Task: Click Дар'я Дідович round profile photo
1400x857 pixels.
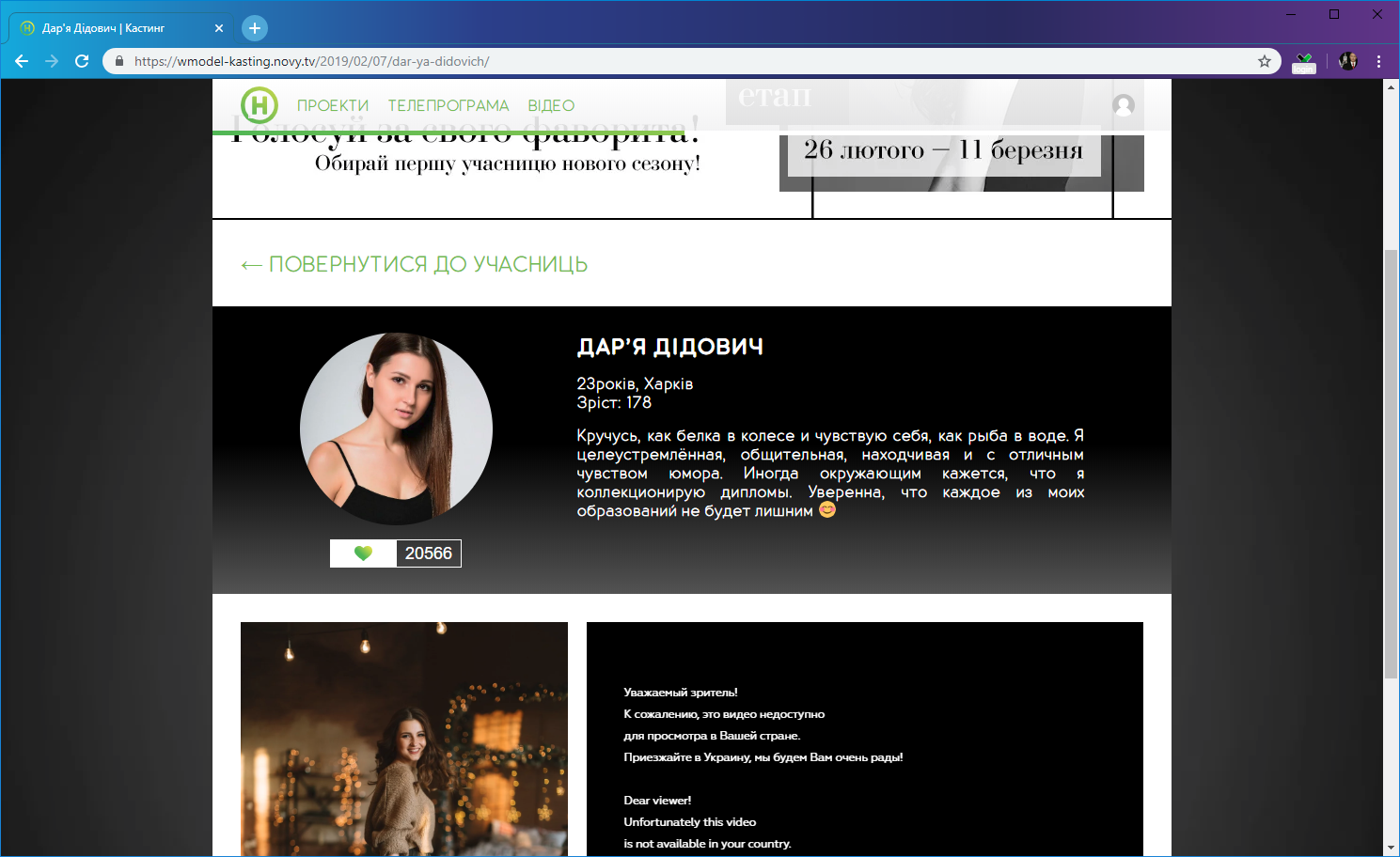Action: 396,428
